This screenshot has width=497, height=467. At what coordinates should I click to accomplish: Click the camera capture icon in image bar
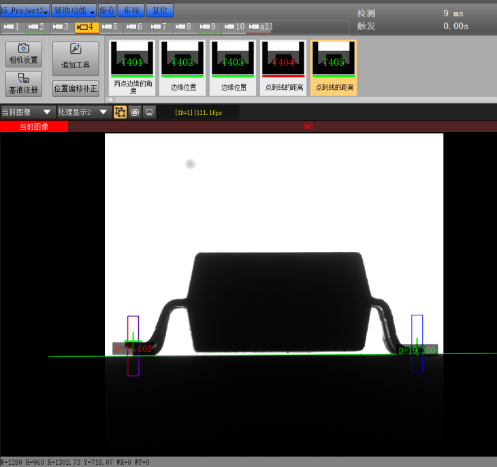pyautogui.click(x=135, y=112)
